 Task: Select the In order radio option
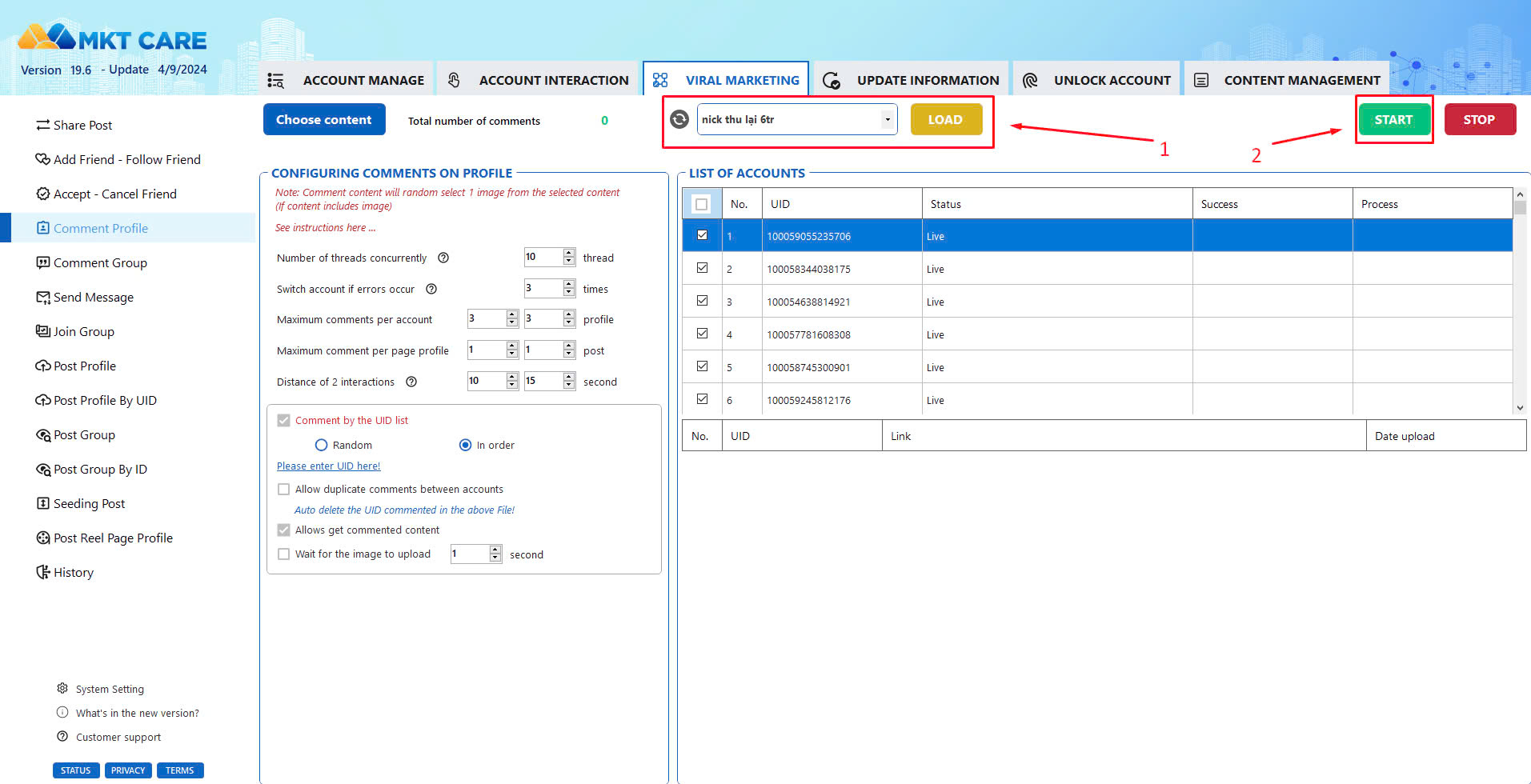[x=465, y=445]
